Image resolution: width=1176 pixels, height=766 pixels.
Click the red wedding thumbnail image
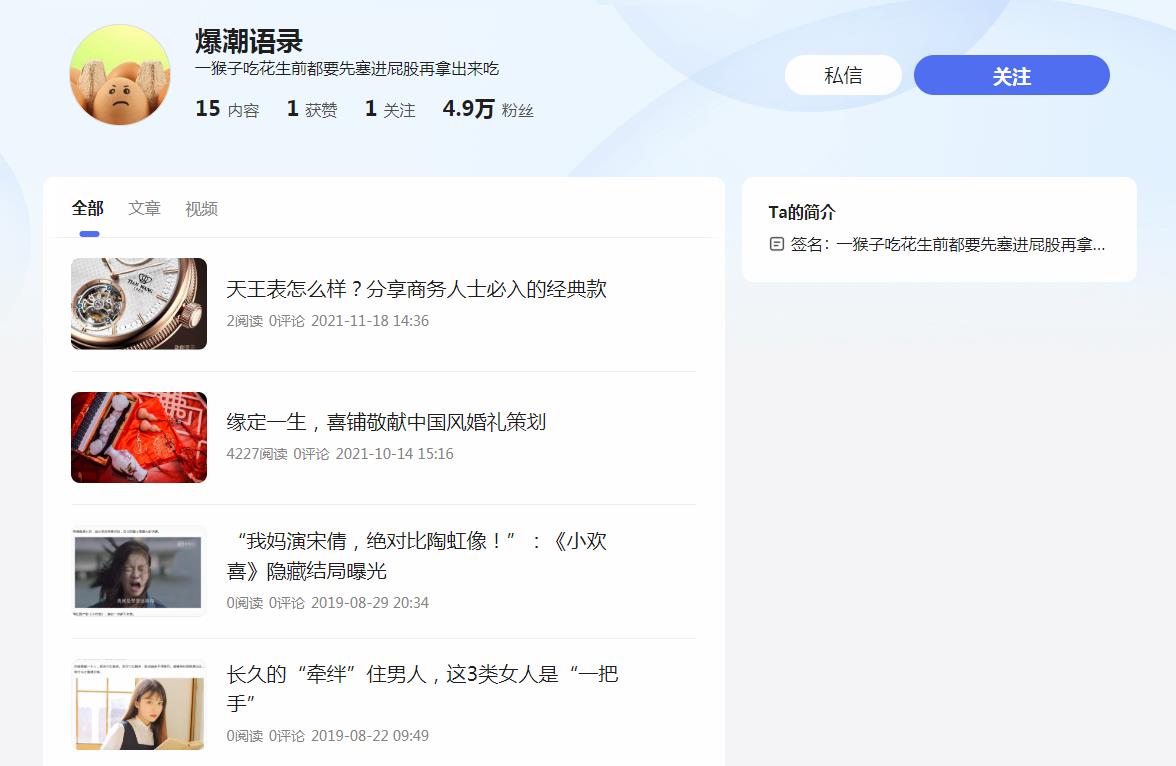tap(139, 437)
